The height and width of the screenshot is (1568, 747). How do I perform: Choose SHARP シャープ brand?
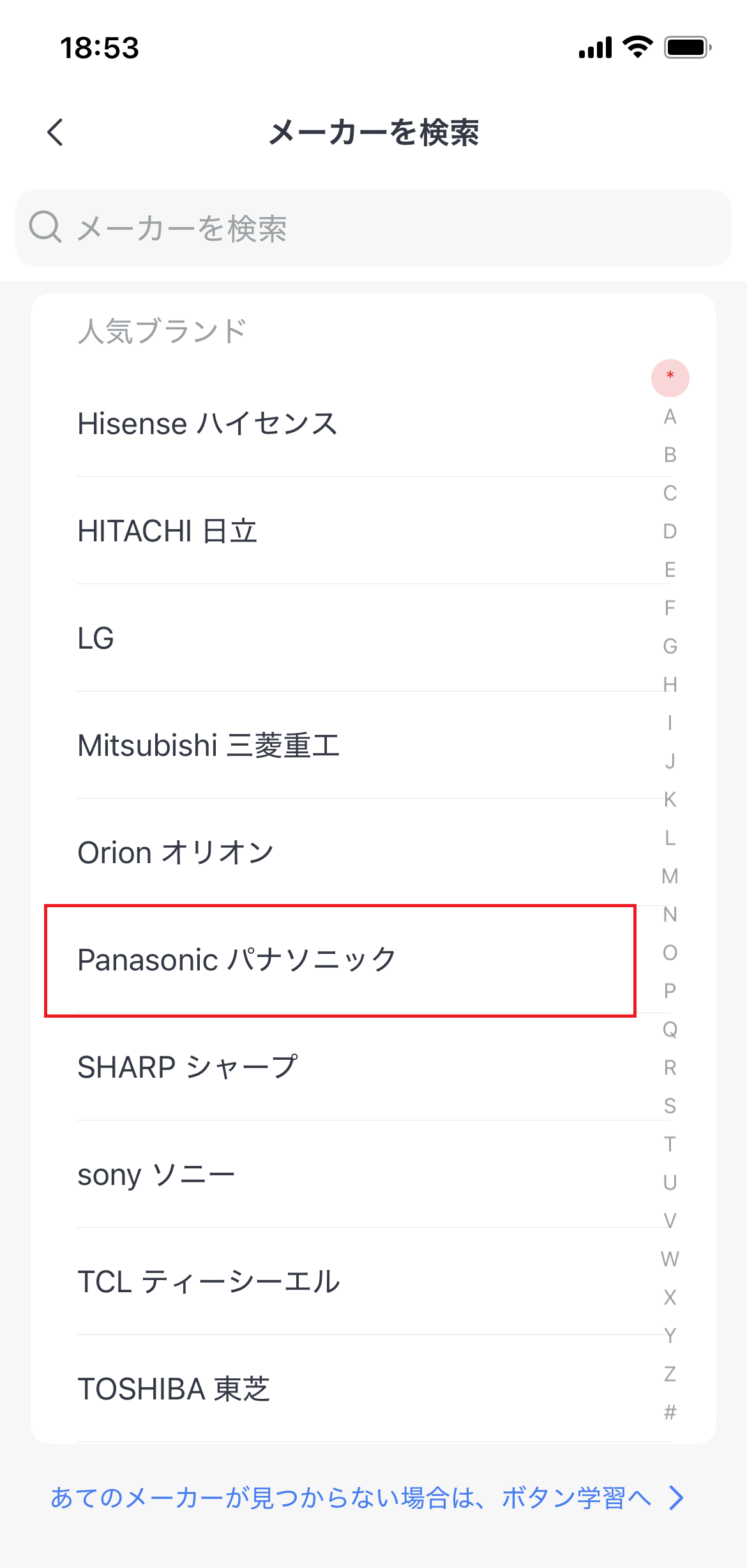point(356,1067)
